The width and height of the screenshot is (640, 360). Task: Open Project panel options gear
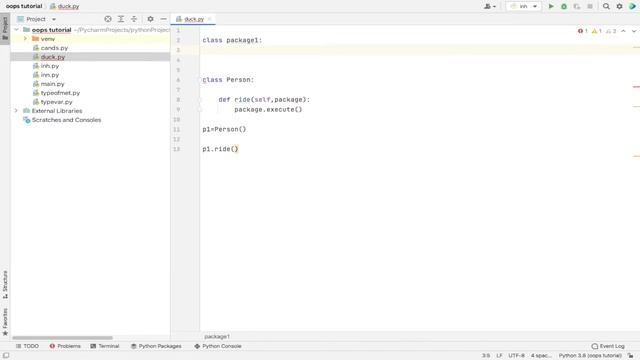150,19
